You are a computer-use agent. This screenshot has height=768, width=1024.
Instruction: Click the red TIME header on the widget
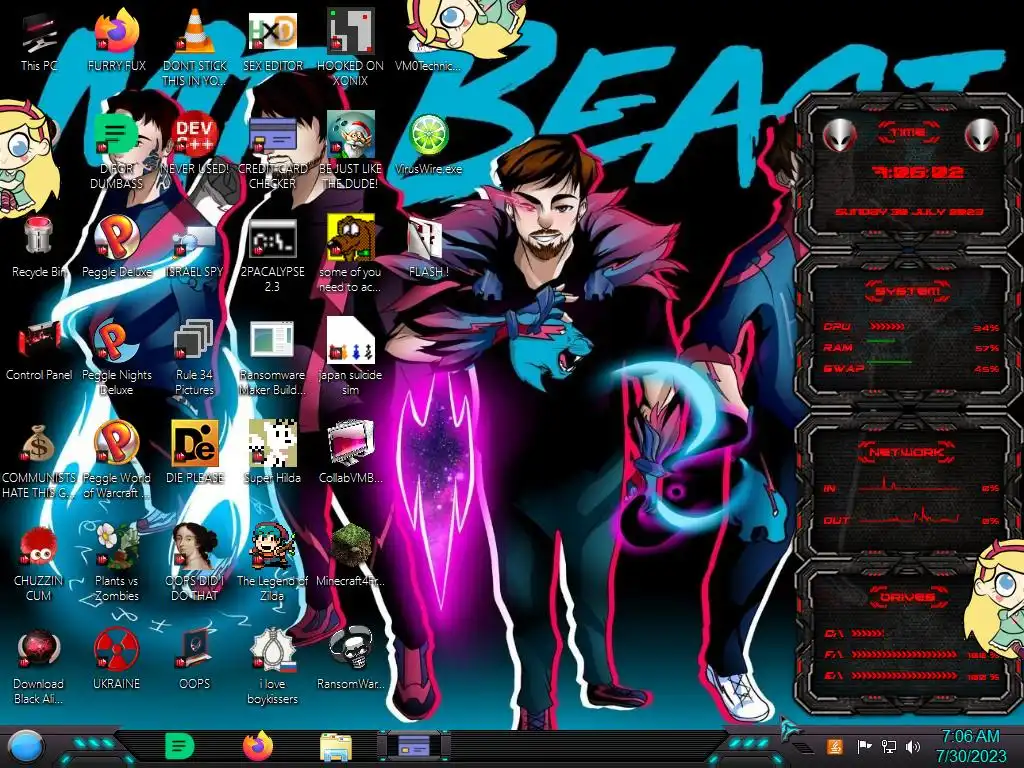point(908,133)
